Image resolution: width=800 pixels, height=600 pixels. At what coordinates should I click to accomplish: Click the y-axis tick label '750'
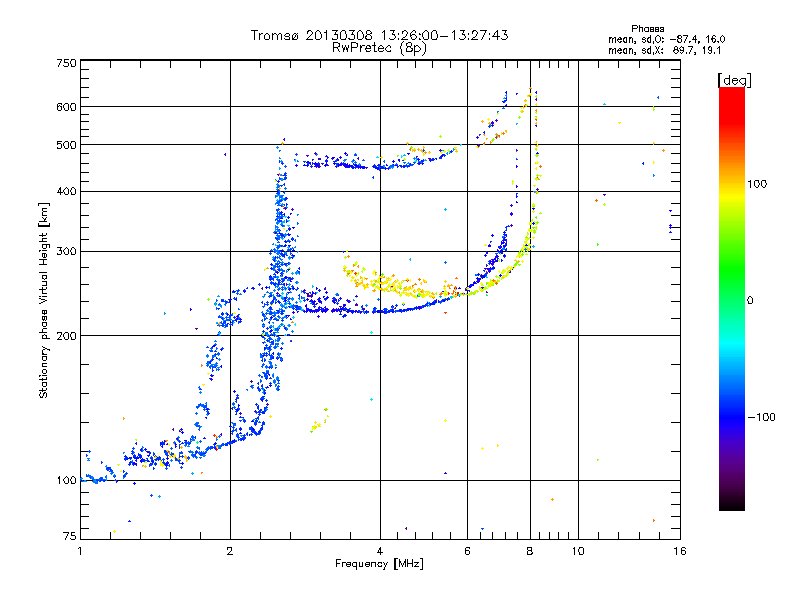66,63
